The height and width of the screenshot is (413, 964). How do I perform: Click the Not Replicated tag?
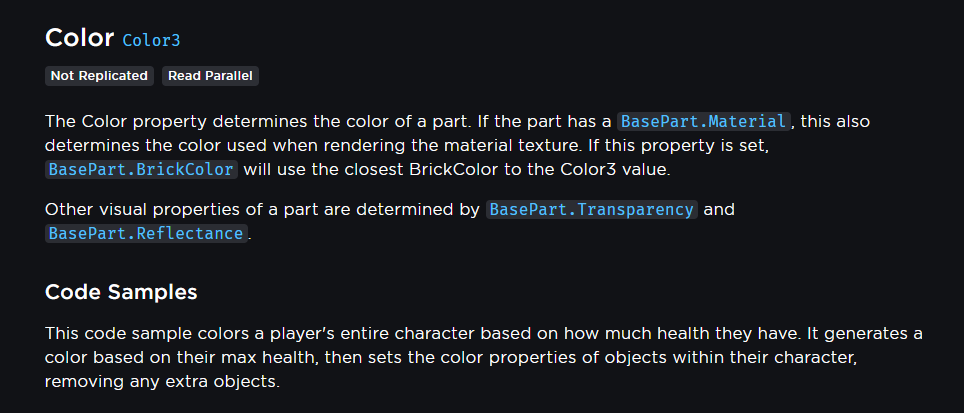pos(99,76)
